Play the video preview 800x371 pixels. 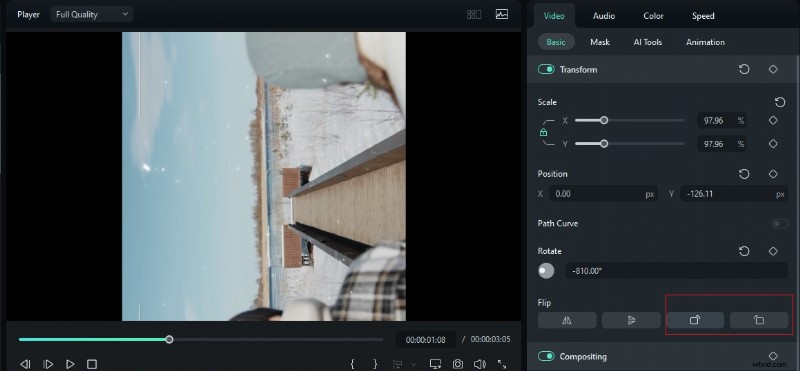pos(70,364)
